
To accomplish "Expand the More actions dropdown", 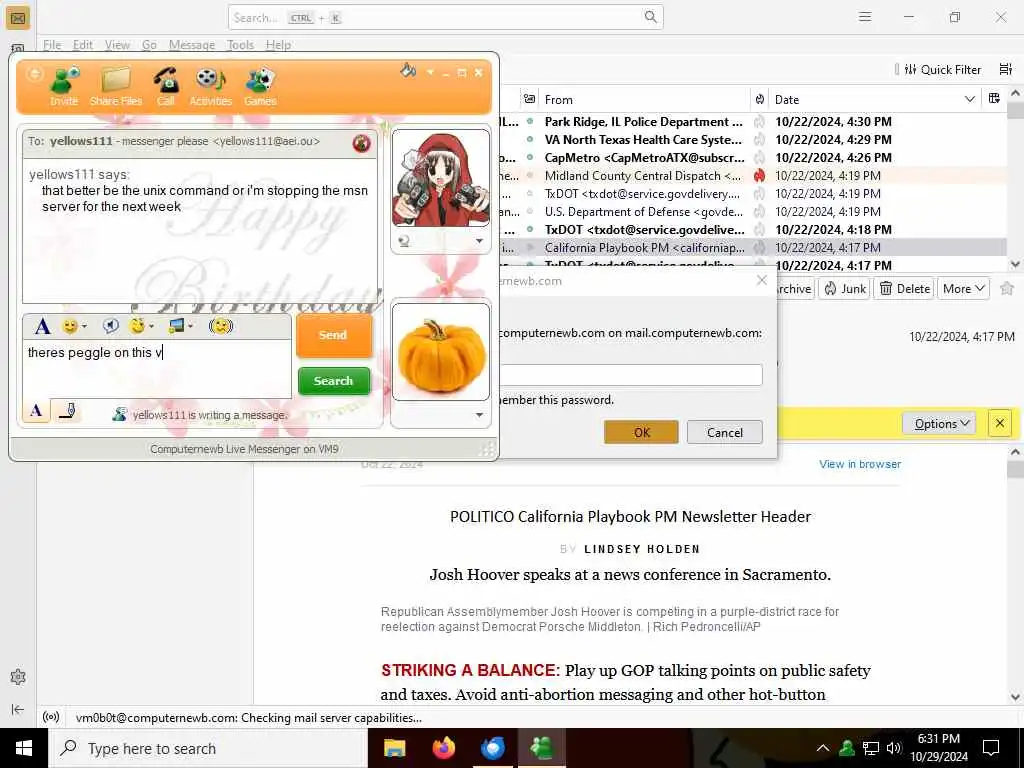I will [963, 289].
